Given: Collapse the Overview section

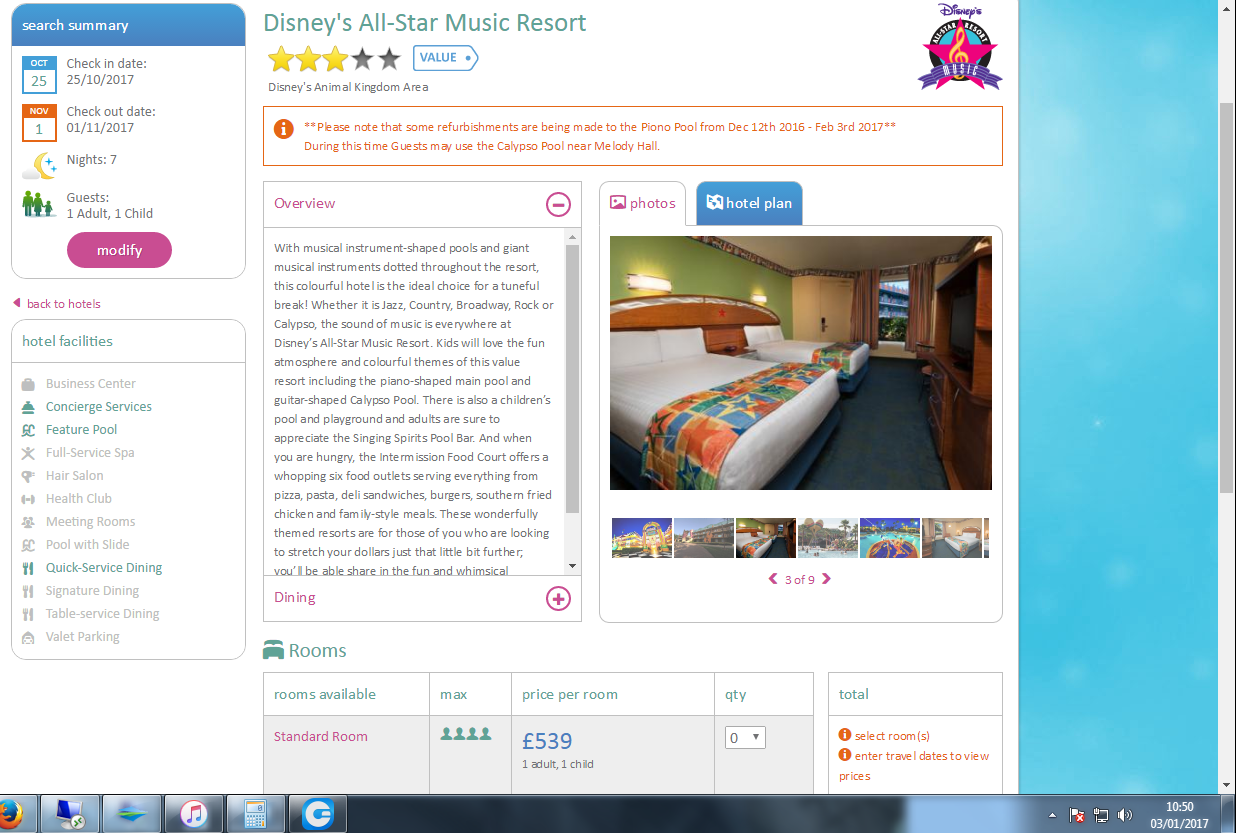Looking at the screenshot, I should (558, 204).
